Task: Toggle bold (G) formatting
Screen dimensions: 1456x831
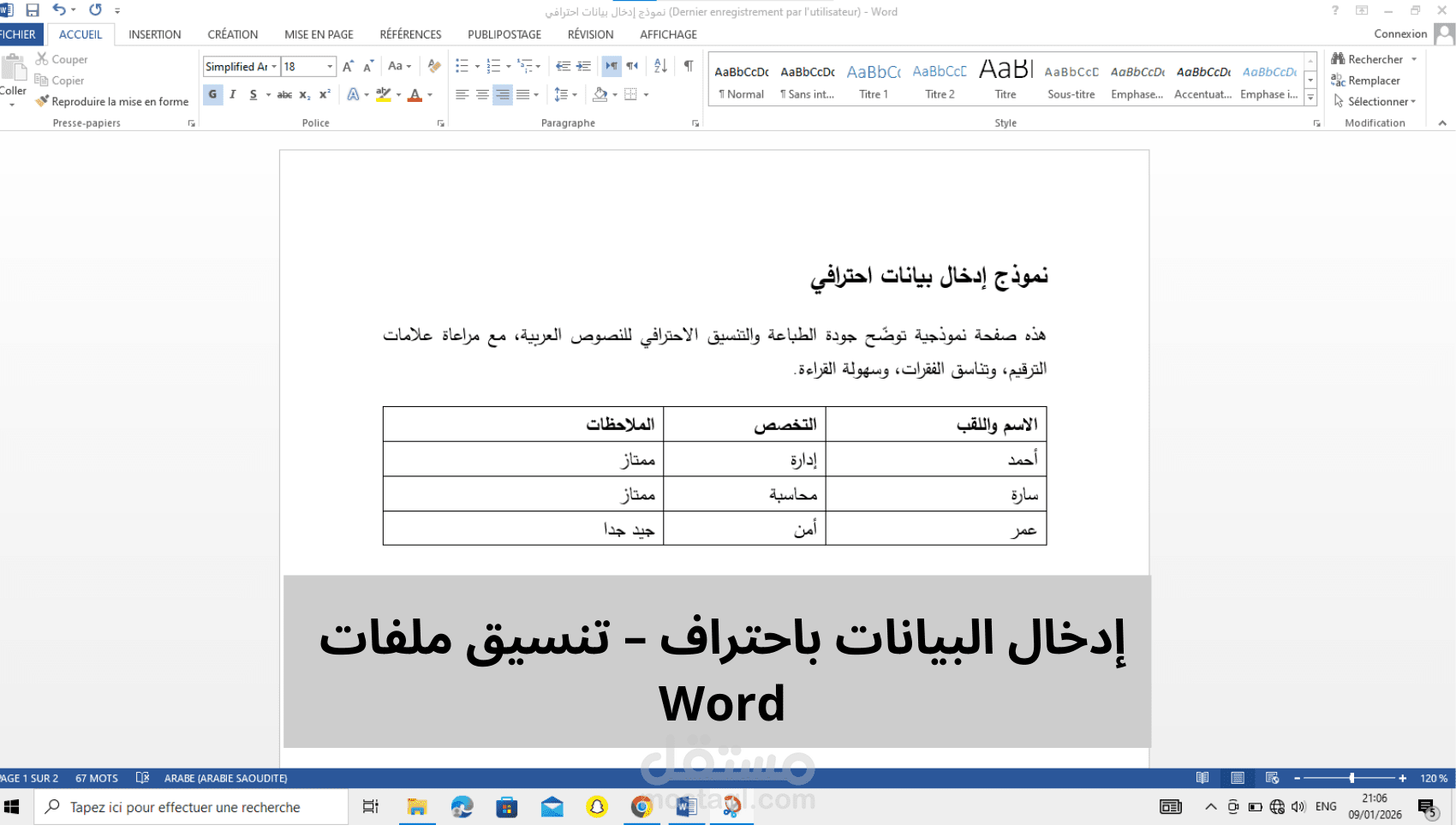Action: (212, 95)
